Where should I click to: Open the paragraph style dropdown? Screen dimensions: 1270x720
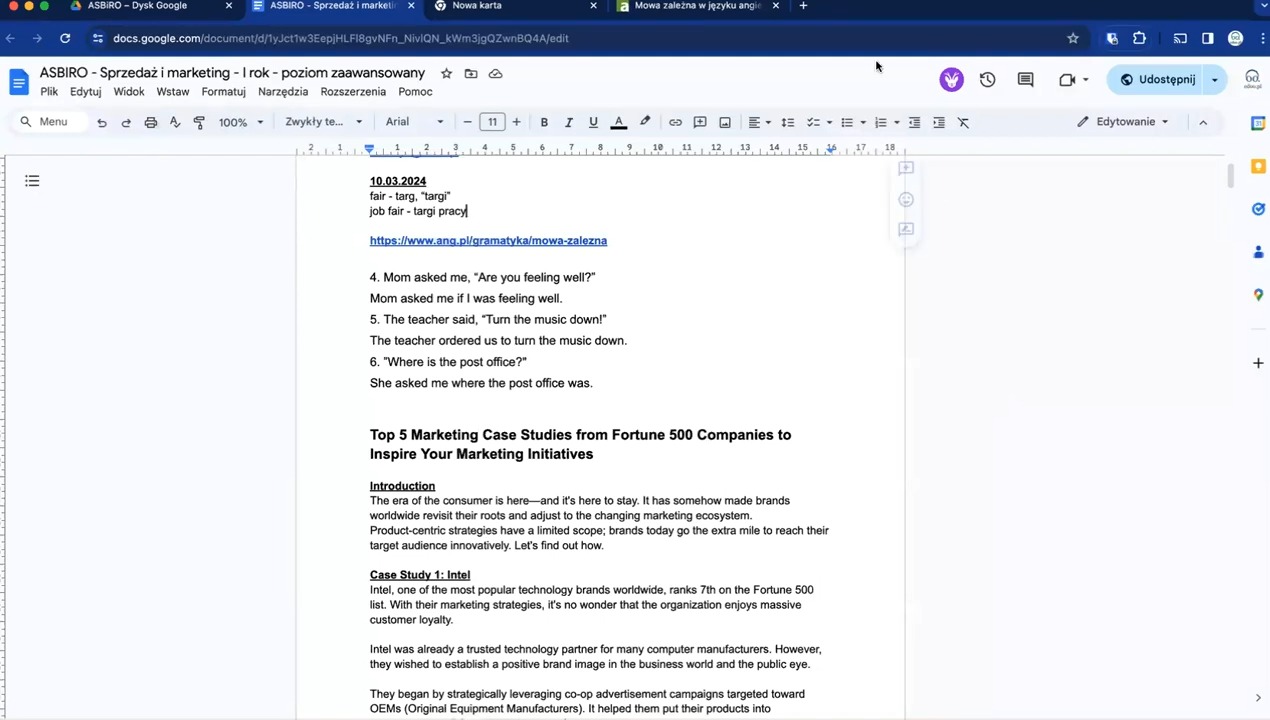click(324, 122)
